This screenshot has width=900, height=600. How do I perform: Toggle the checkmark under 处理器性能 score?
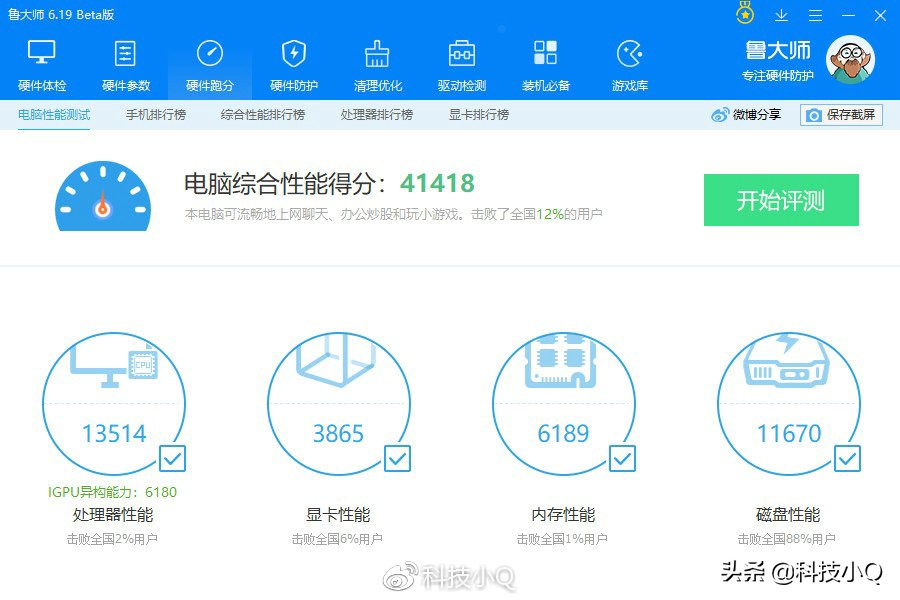coord(172,459)
